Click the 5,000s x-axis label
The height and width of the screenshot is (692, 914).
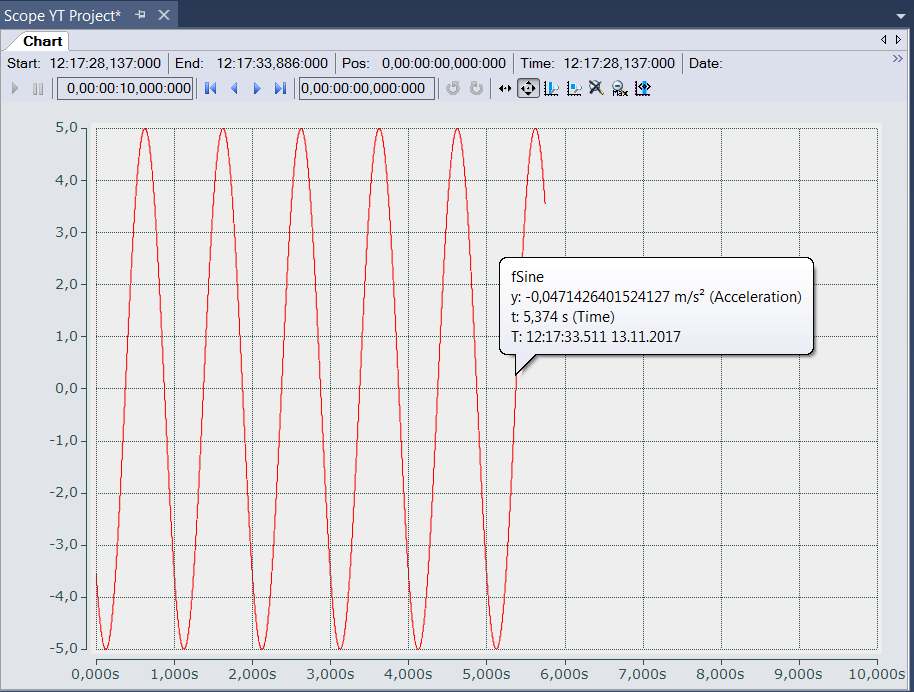486,674
